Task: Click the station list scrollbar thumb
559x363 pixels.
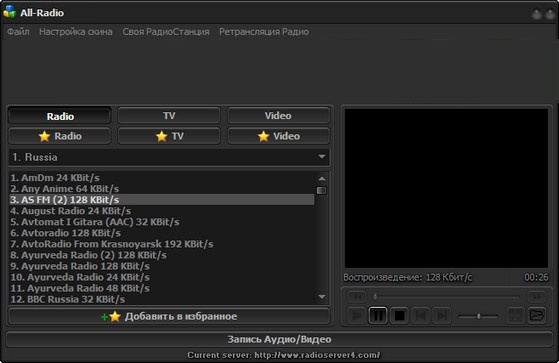Action: coord(322,190)
